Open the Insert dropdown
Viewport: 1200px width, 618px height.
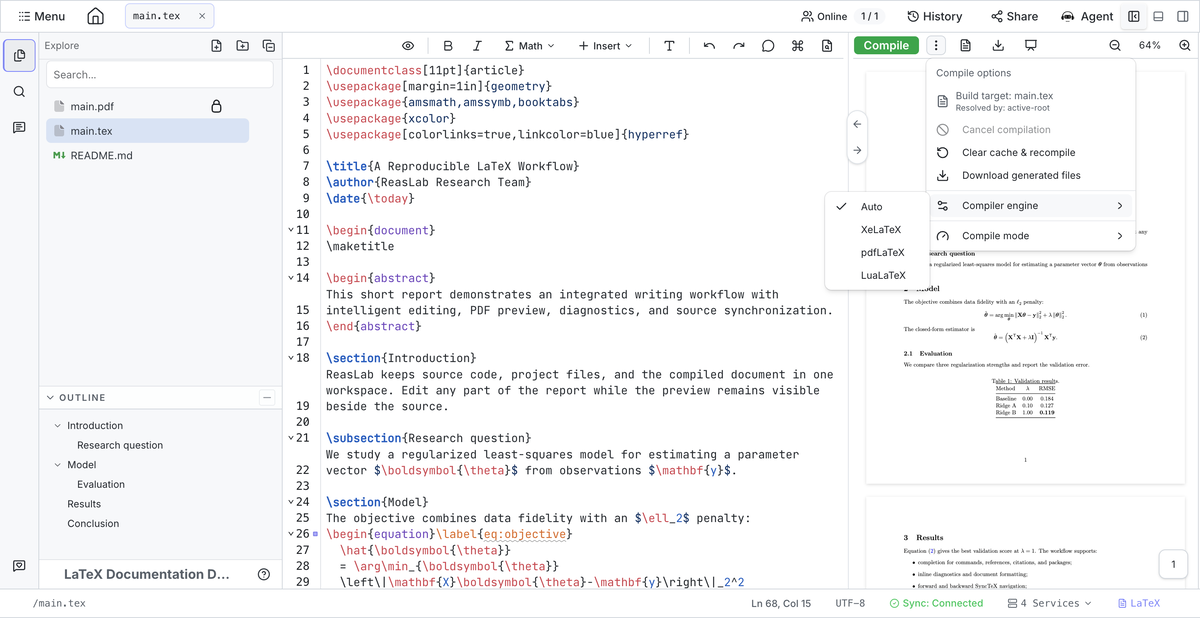604,46
